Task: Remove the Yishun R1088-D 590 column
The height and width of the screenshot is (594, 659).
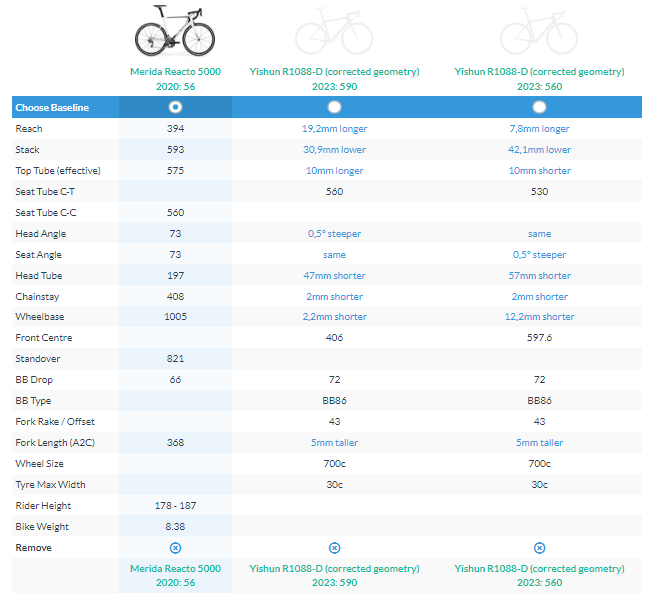Action: 335,548
